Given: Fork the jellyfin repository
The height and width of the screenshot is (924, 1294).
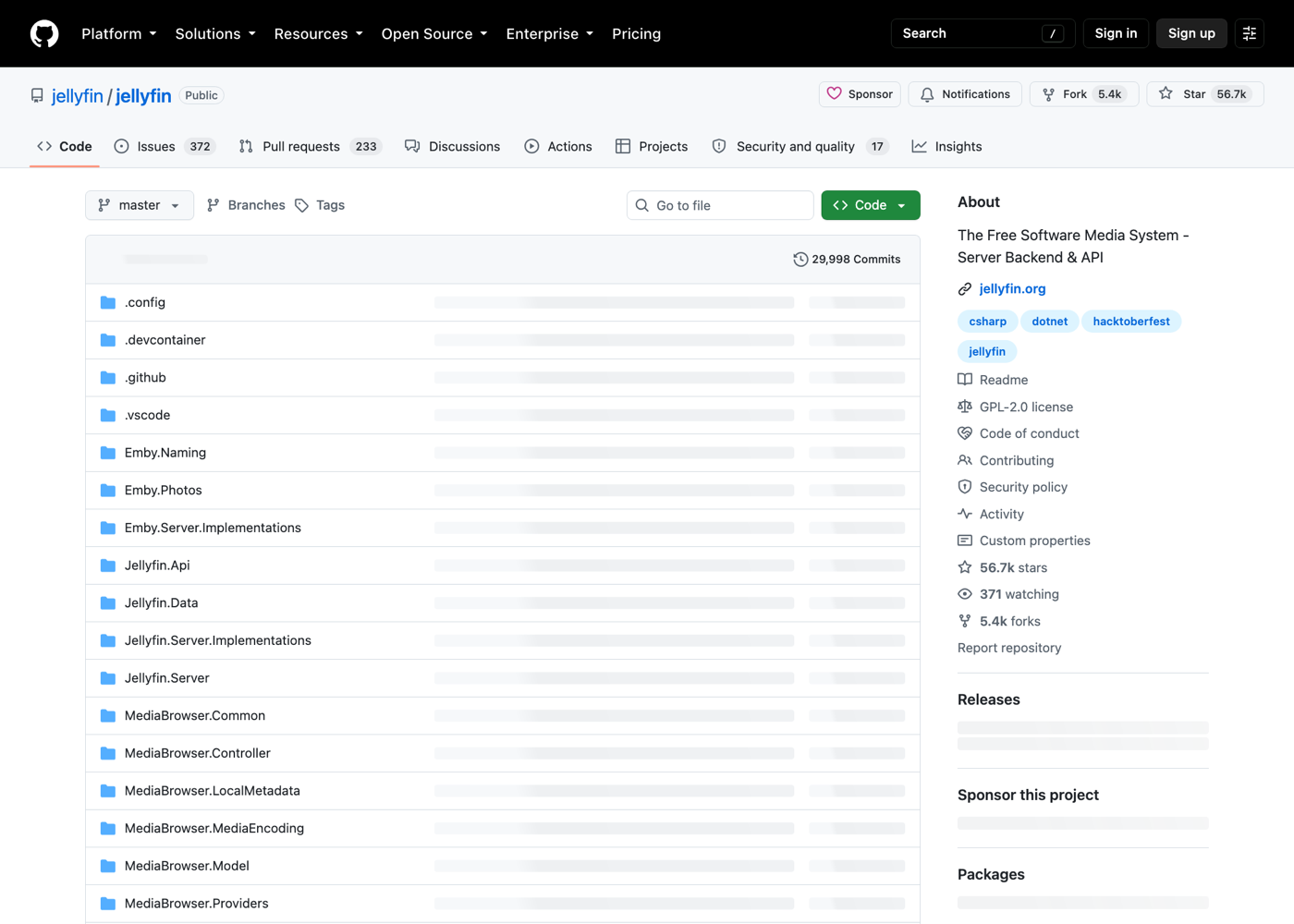Looking at the screenshot, I should pos(1083,94).
